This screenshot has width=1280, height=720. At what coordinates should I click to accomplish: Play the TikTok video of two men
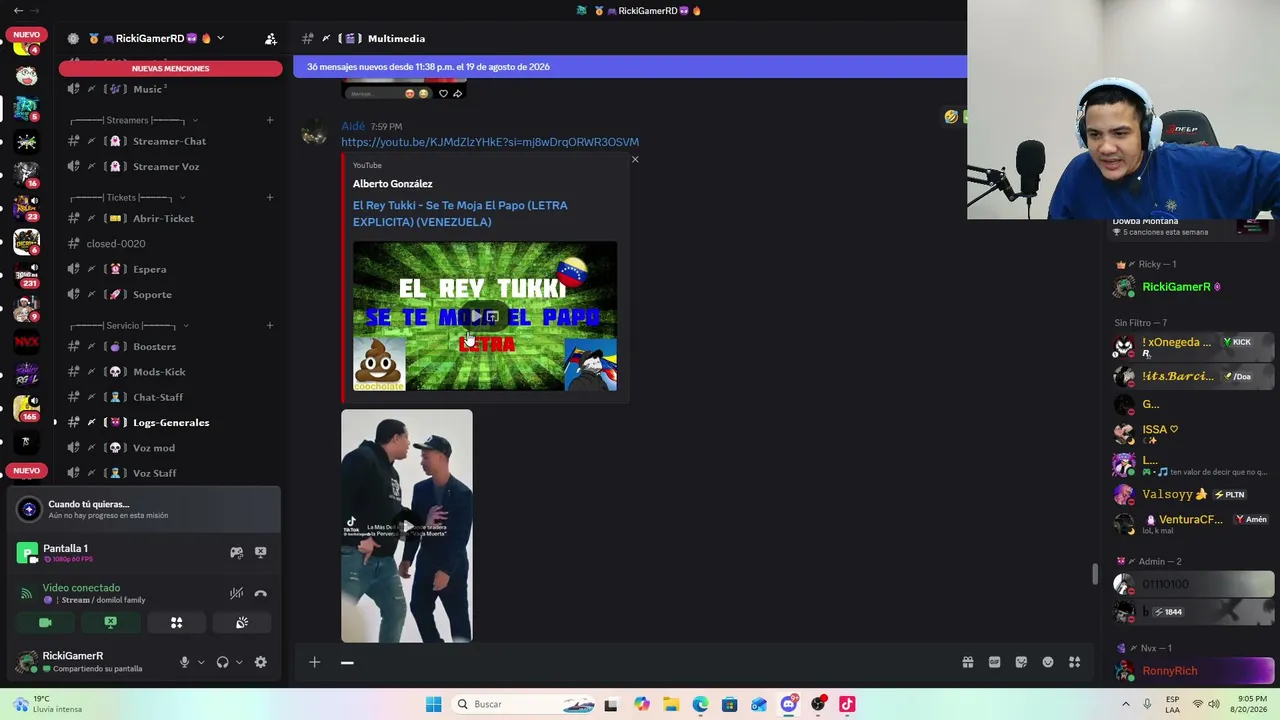407,526
